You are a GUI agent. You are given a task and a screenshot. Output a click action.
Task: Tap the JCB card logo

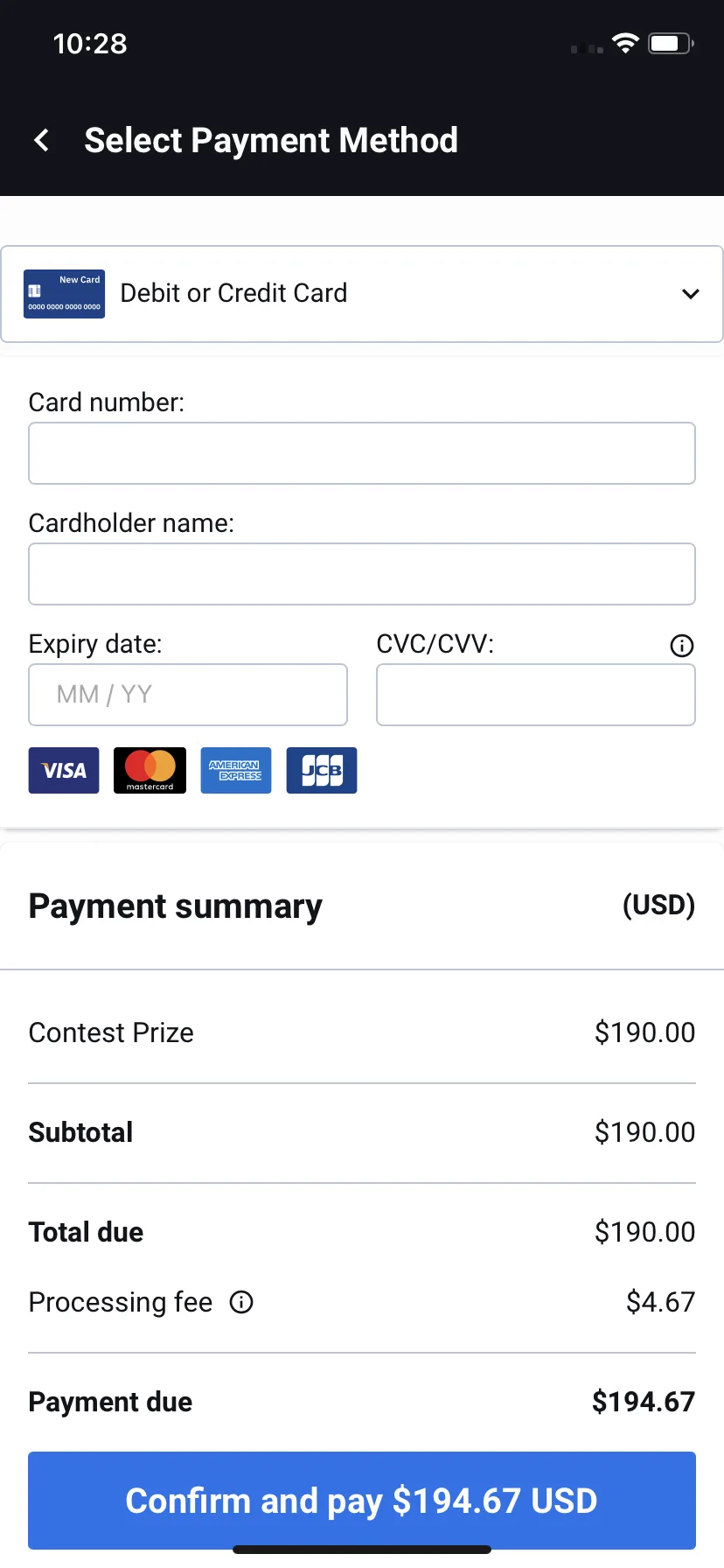click(322, 770)
